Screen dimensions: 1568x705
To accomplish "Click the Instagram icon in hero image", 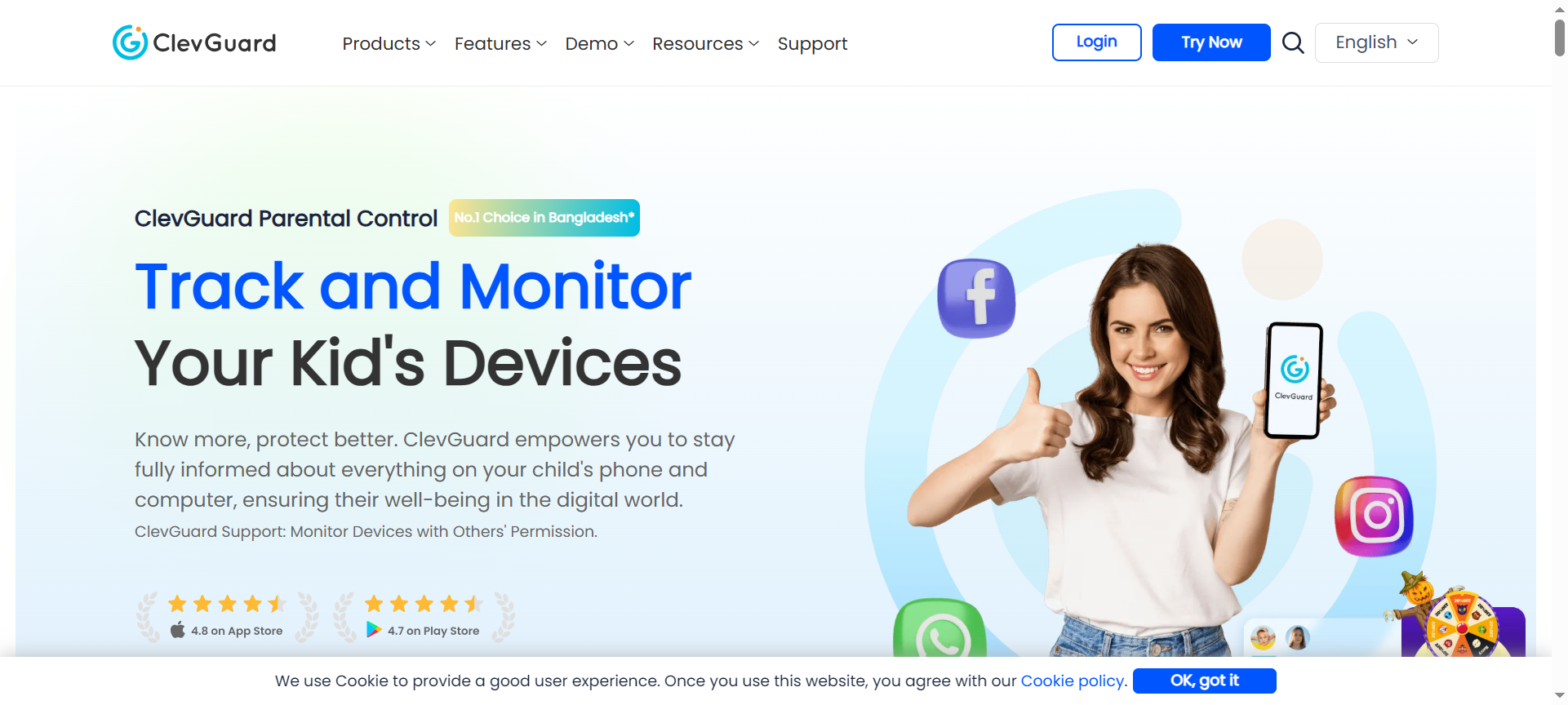I will coord(1374,516).
